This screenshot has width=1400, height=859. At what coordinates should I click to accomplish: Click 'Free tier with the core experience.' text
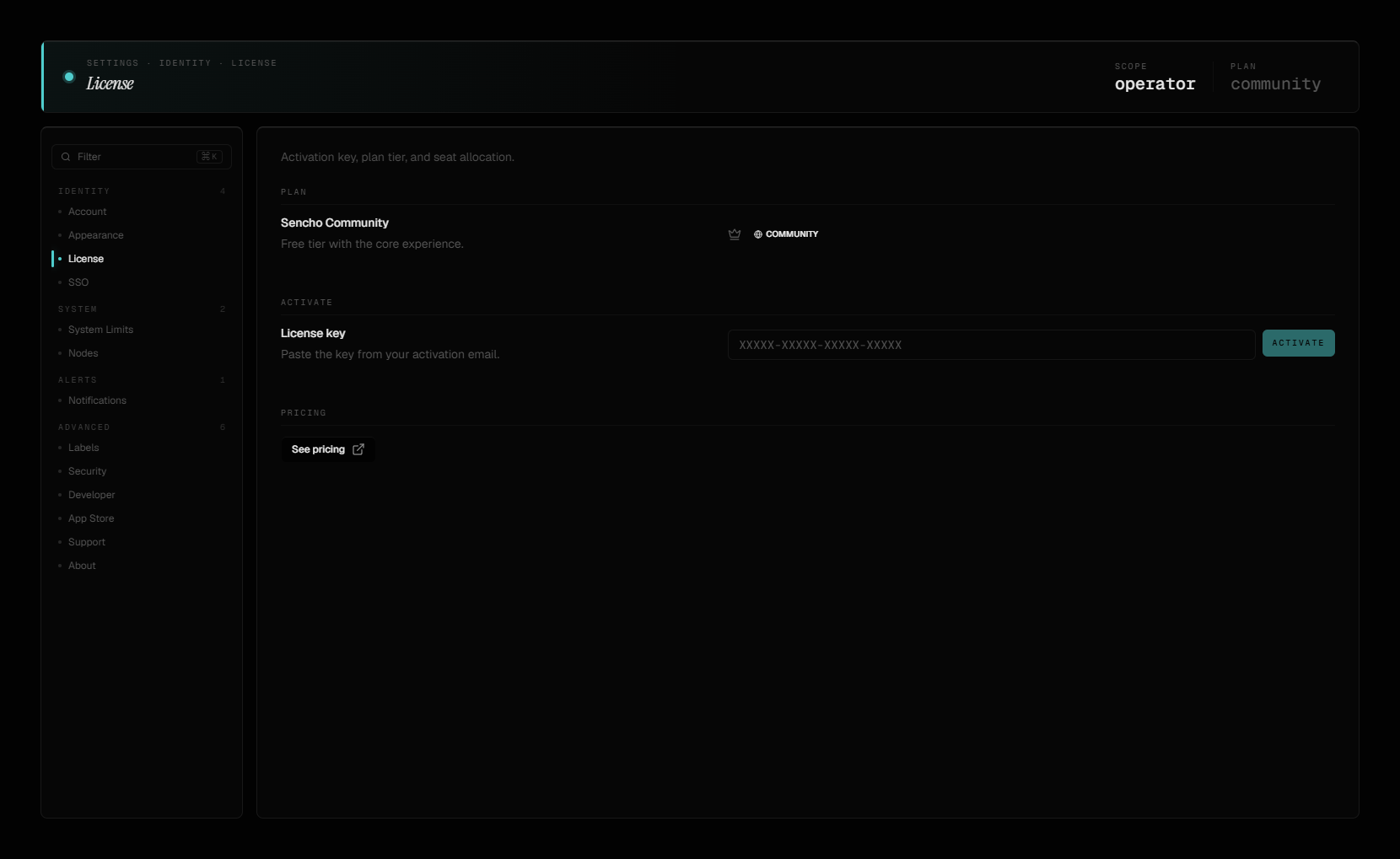372,244
